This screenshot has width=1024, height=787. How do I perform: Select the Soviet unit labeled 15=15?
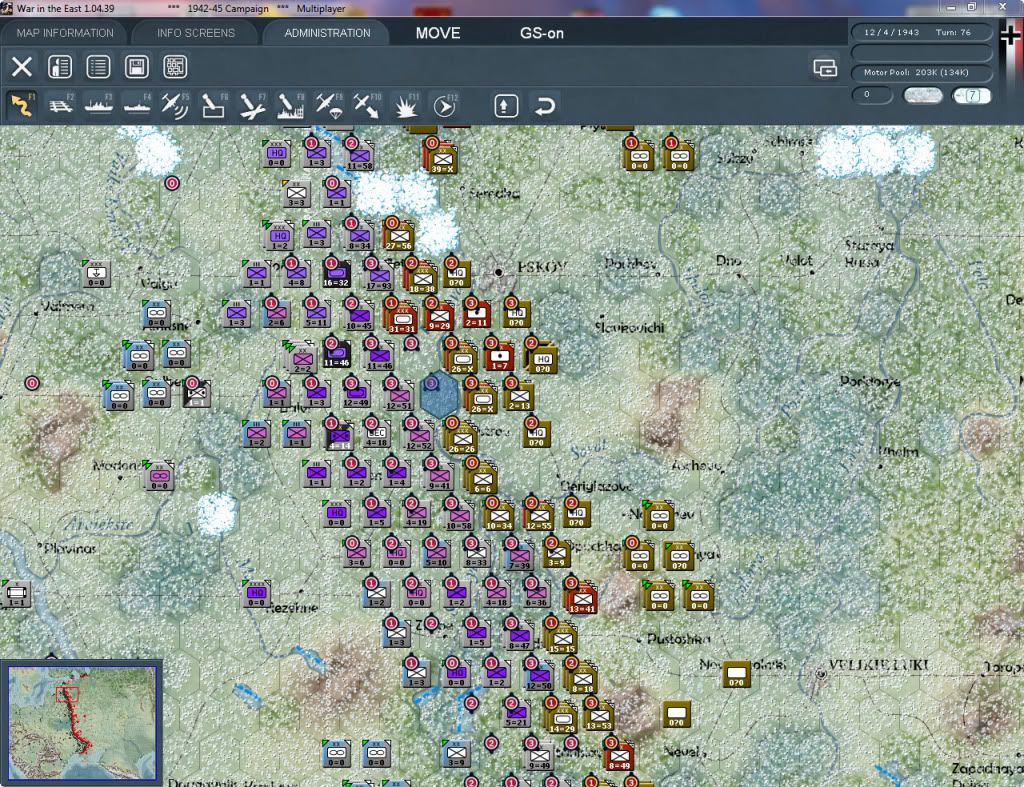tap(562, 639)
